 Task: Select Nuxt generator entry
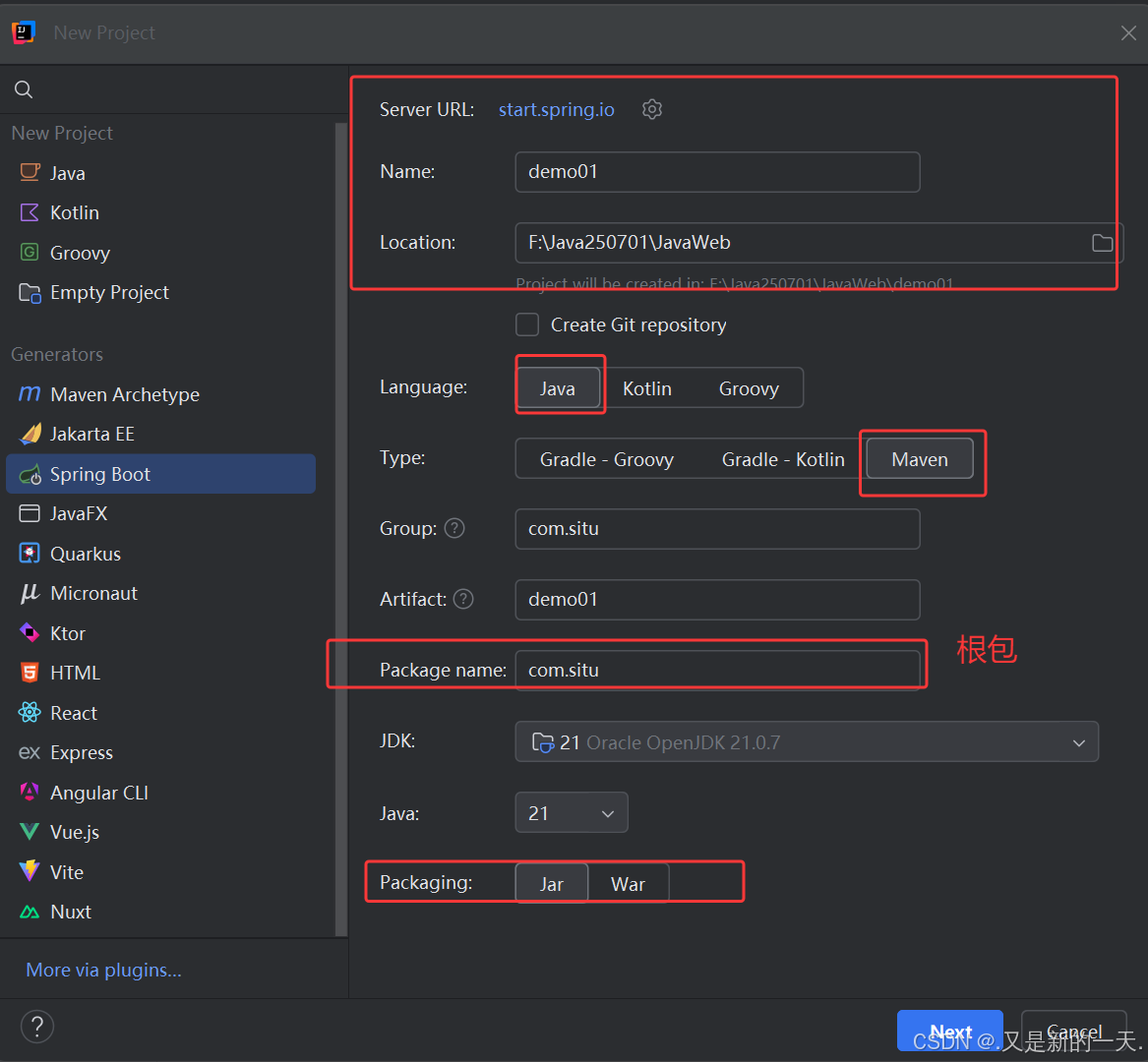160,912
